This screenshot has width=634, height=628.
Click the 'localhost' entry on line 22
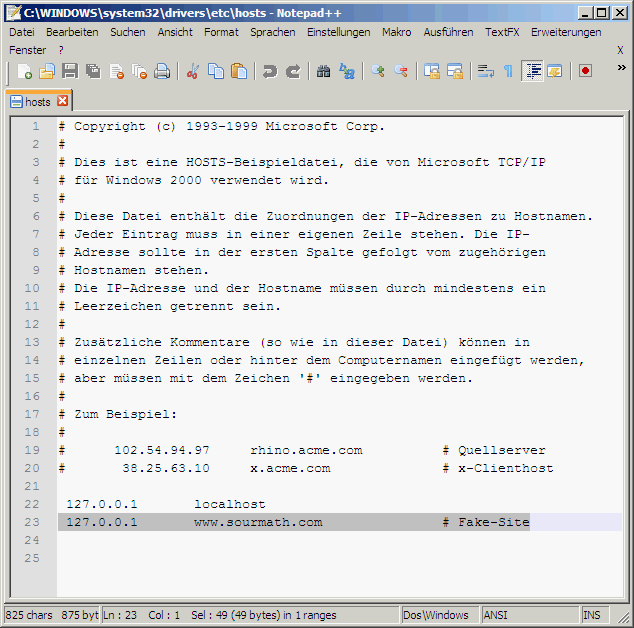[x=230, y=504]
